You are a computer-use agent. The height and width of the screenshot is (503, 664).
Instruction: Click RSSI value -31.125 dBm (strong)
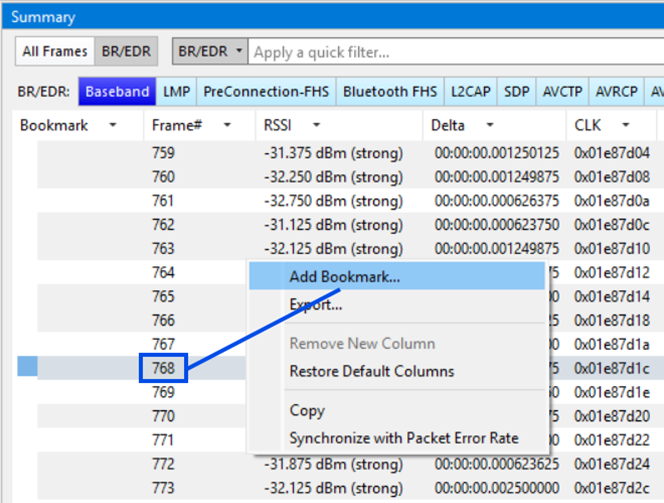point(333,224)
